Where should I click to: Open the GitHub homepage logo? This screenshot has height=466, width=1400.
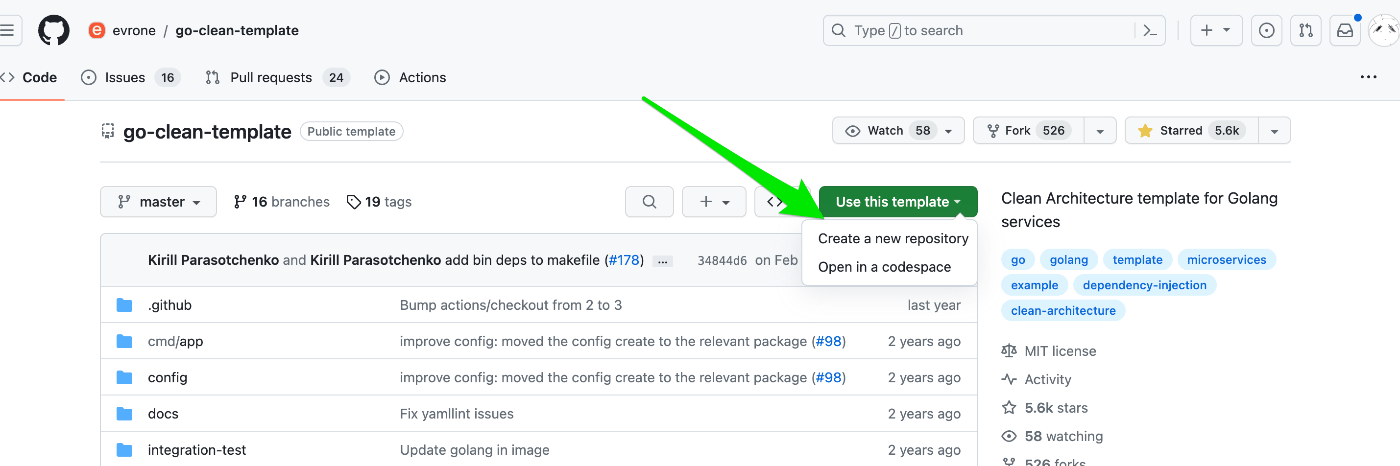pos(54,30)
